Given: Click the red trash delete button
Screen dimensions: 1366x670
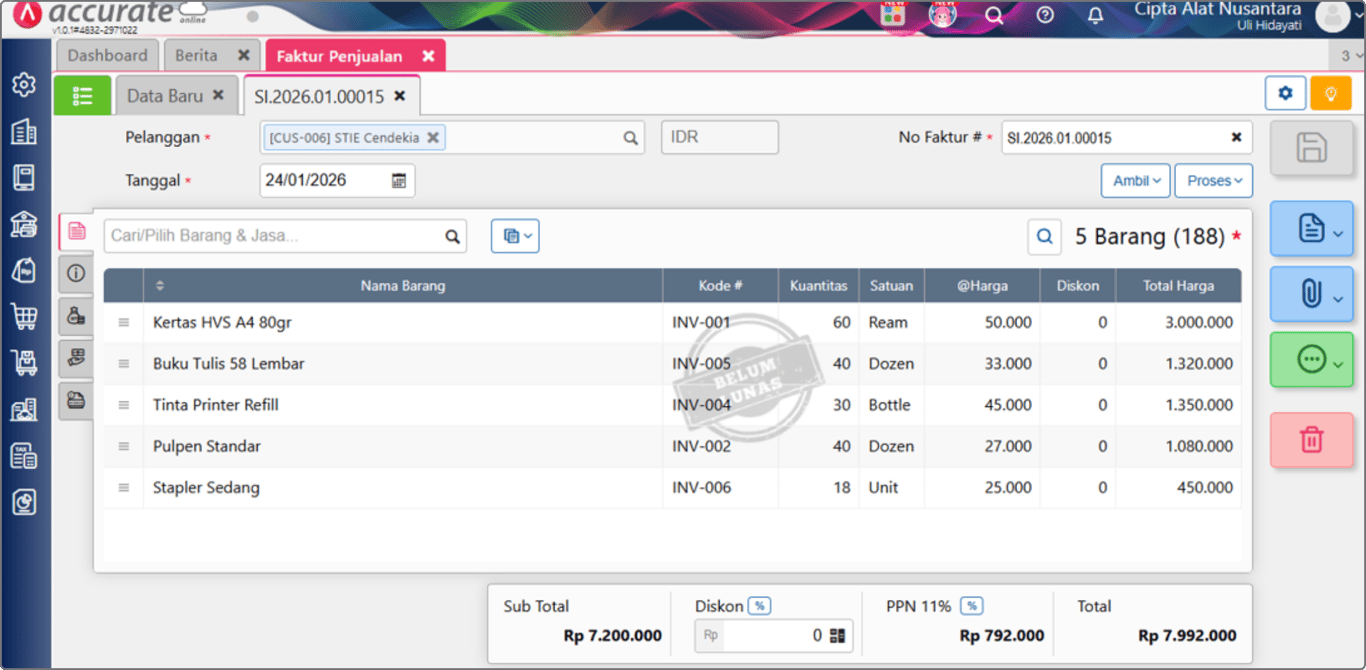Looking at the screenshot, I should (1311, 440).
